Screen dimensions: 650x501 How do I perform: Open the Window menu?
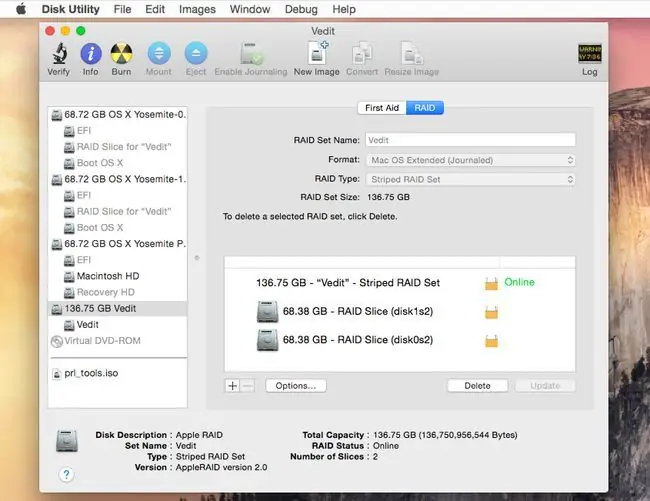(x=250, y=9)
